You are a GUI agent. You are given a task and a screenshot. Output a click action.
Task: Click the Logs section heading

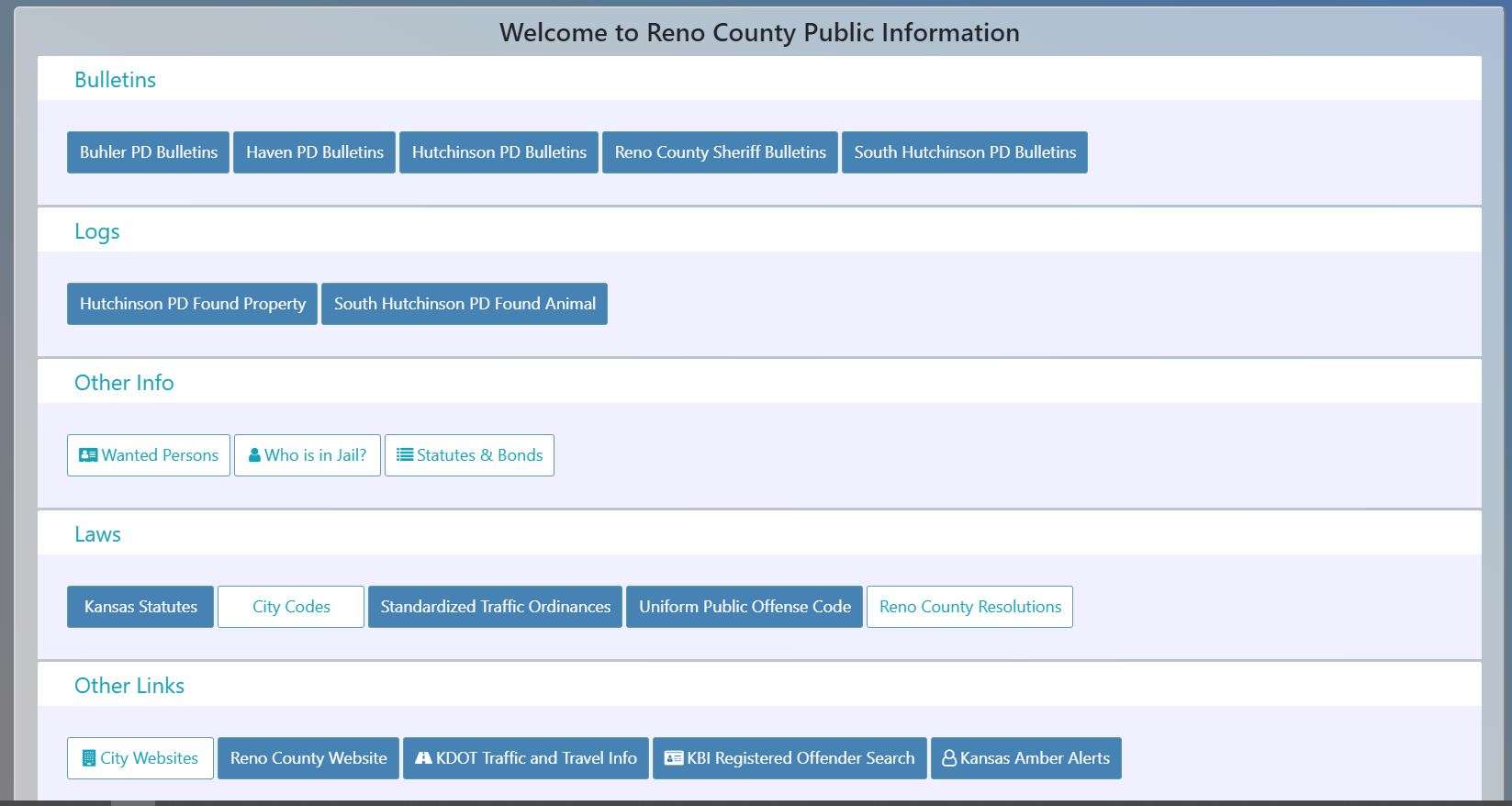[96, 231]
